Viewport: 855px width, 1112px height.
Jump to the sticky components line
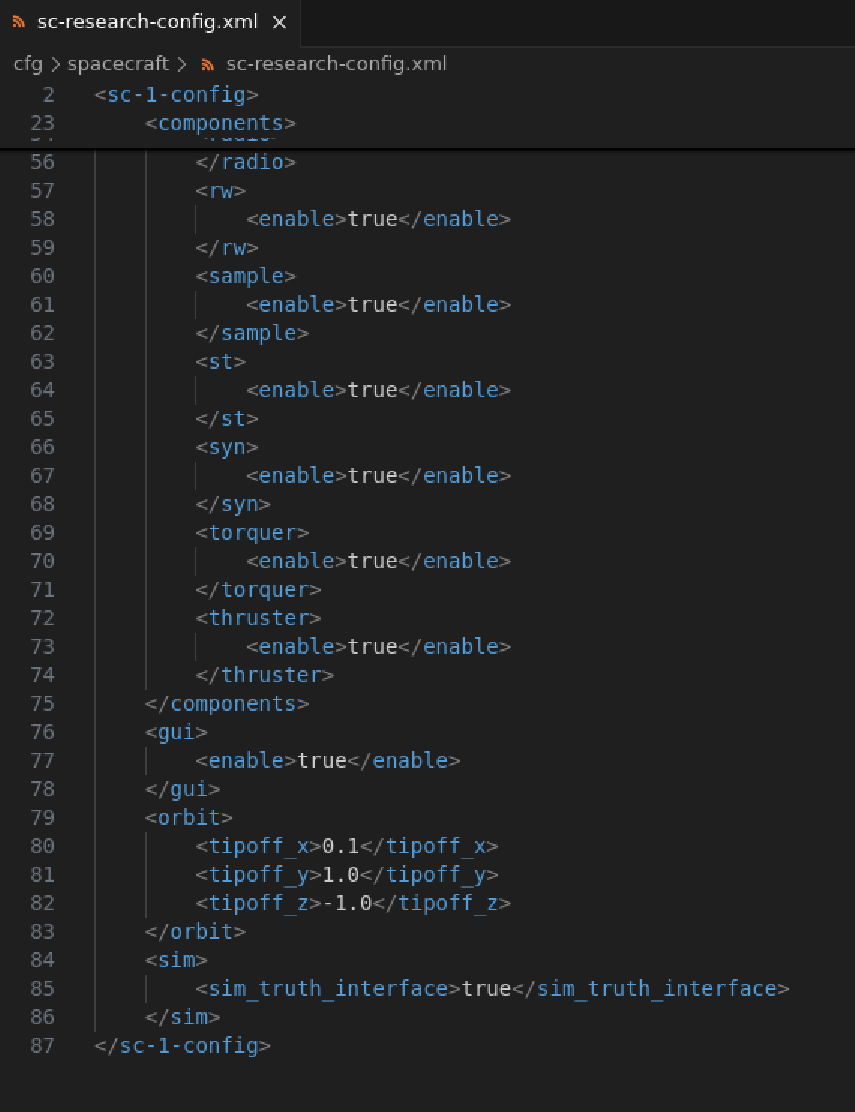point(220,123)
